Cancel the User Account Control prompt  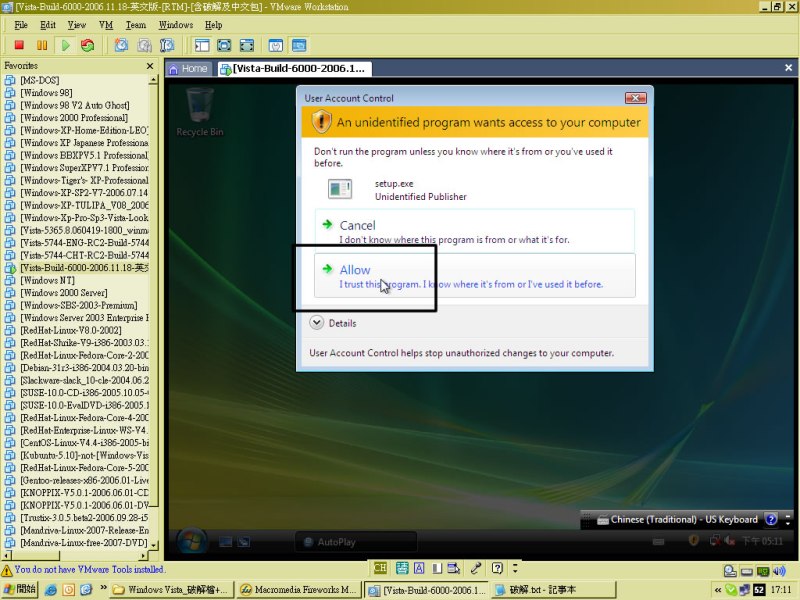(474, 231)
